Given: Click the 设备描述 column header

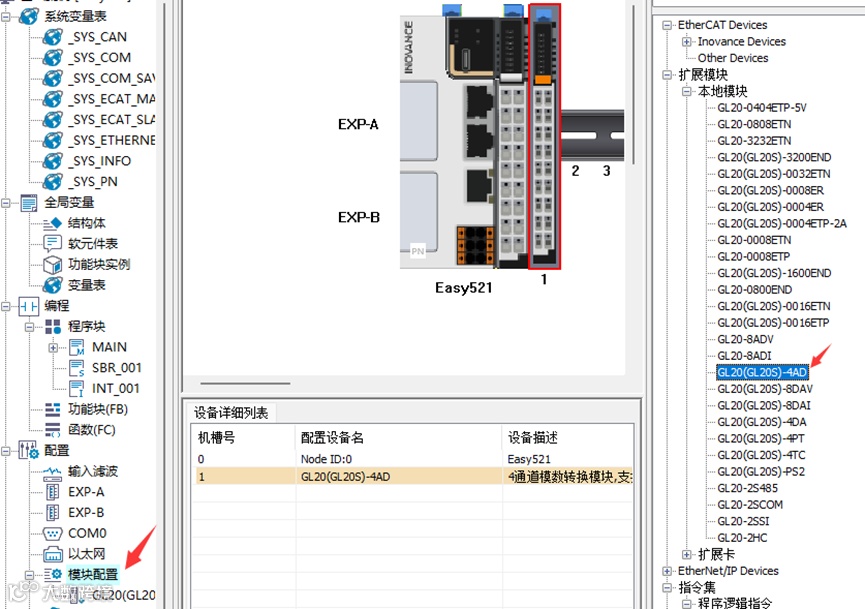Looking at the screenshot, I should click(x=567, y=437).
